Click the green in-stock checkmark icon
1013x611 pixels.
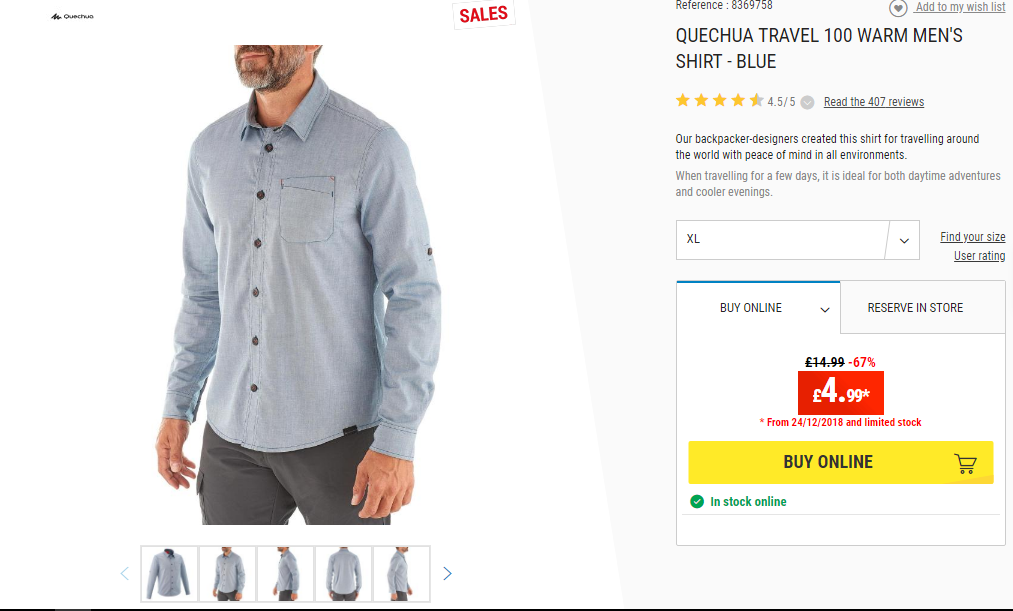696,501
